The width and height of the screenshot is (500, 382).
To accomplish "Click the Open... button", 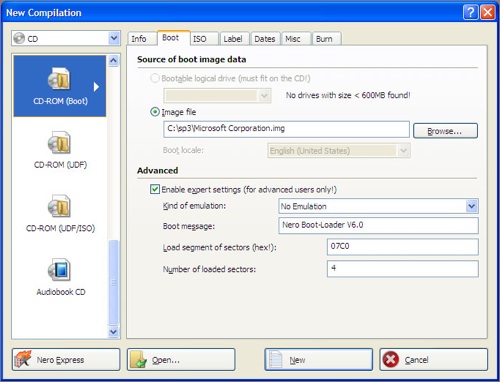I will (181, 360).
